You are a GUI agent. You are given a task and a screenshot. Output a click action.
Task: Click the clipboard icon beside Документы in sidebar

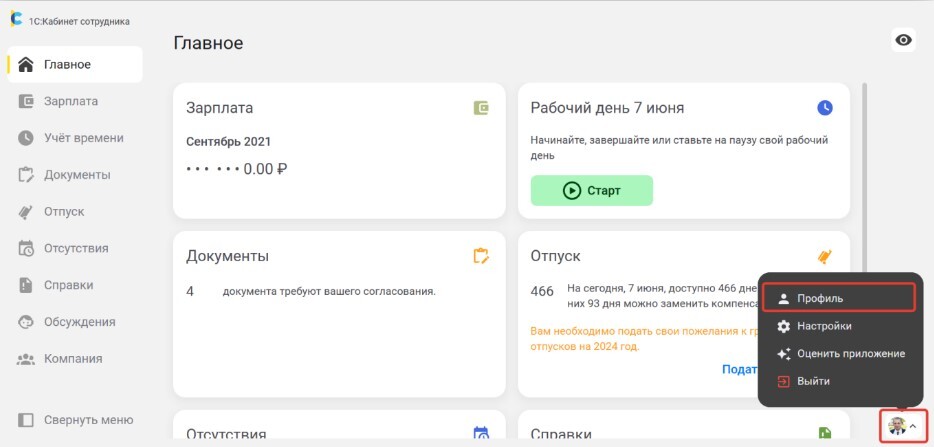pos(26,175)
